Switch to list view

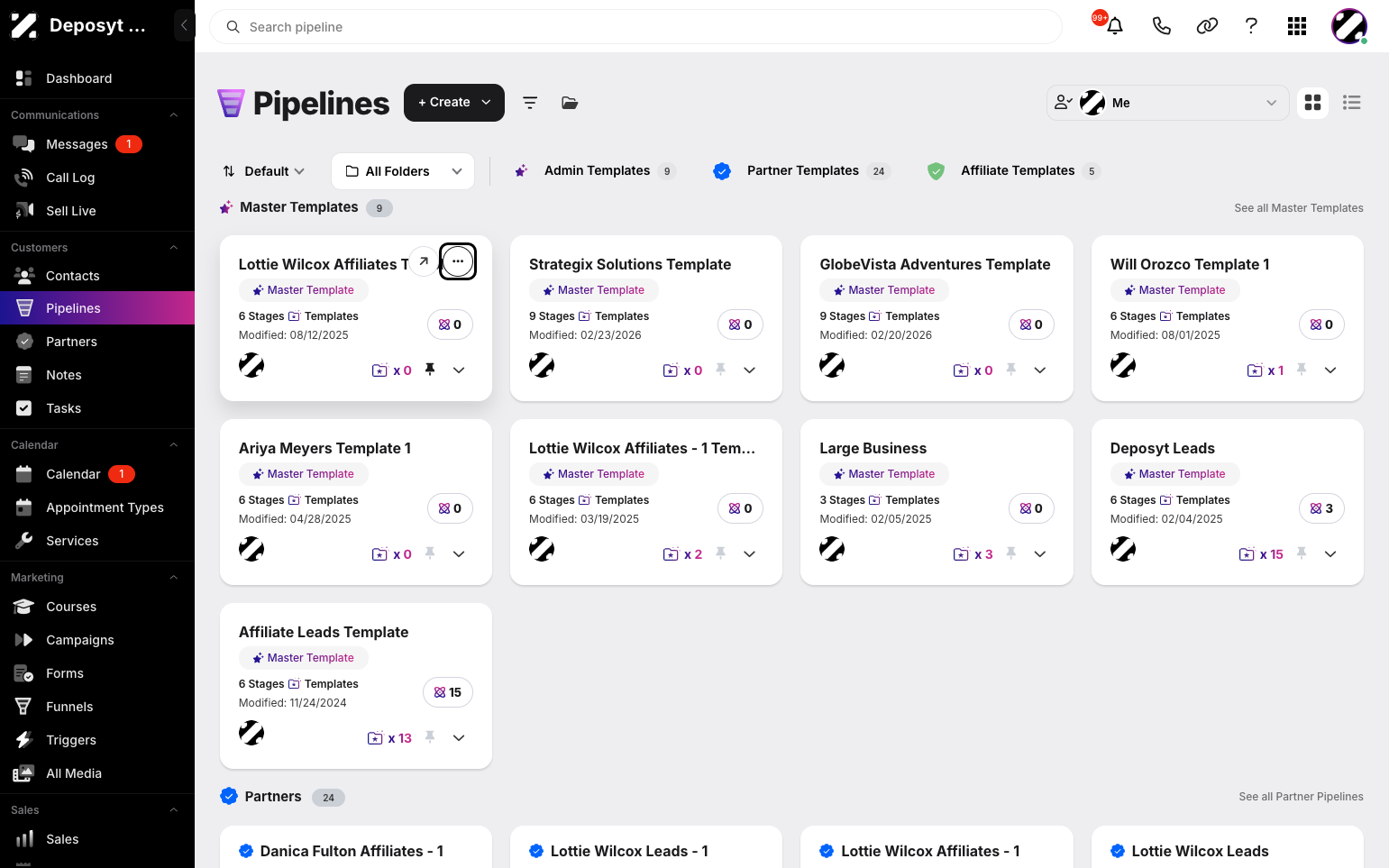(1351, 103)
